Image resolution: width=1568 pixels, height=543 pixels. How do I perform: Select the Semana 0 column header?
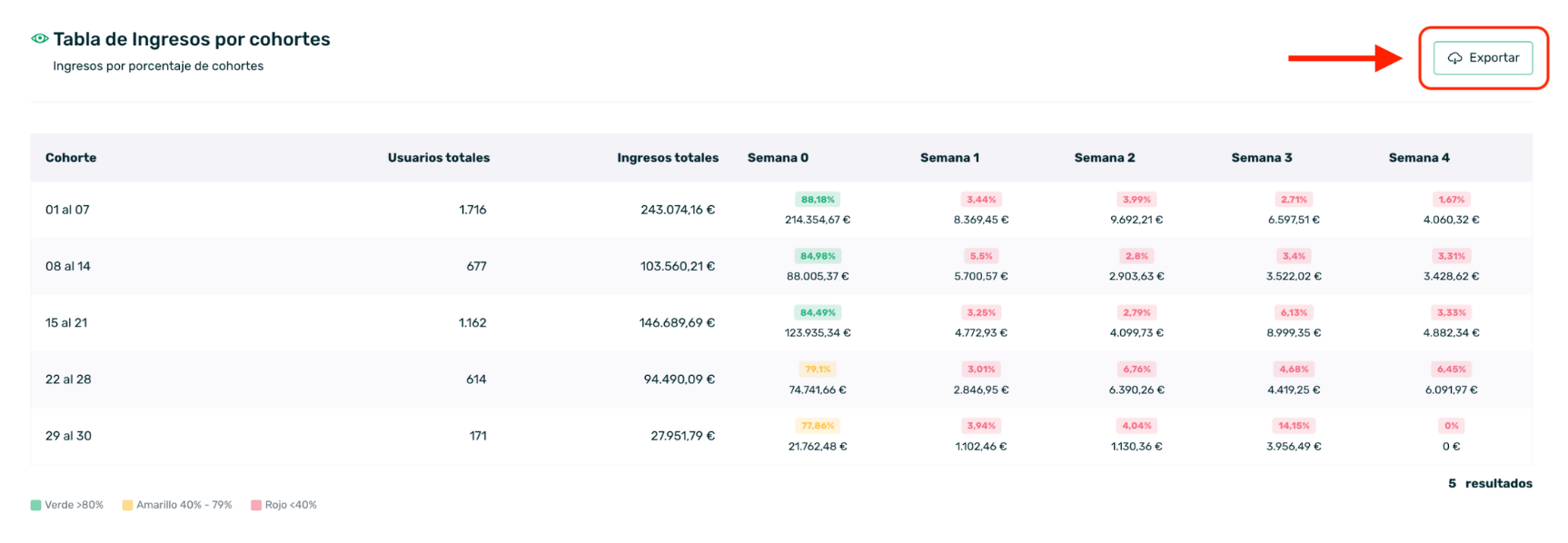(778, 158)
